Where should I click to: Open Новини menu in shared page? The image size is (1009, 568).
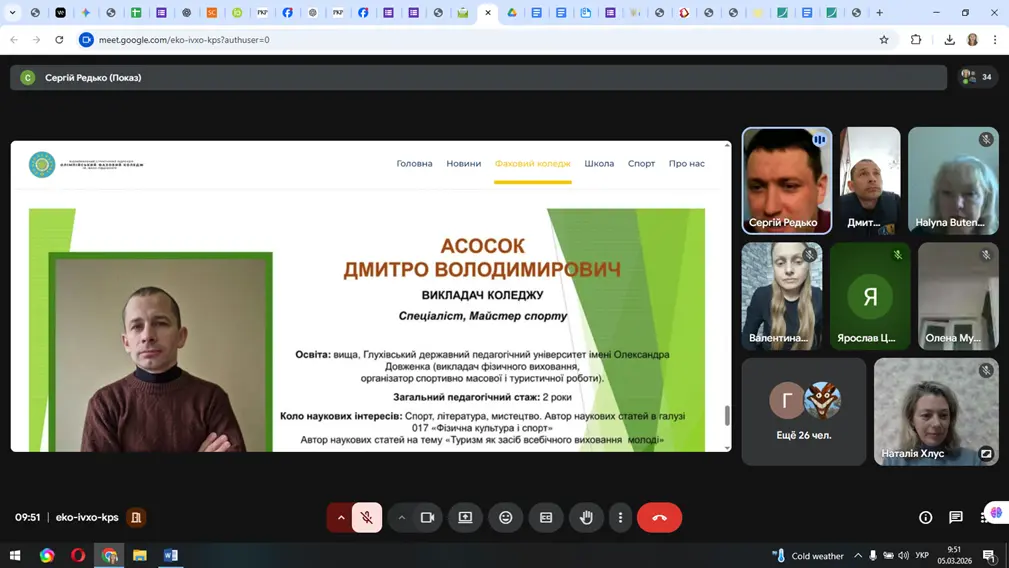pos(464,163)
